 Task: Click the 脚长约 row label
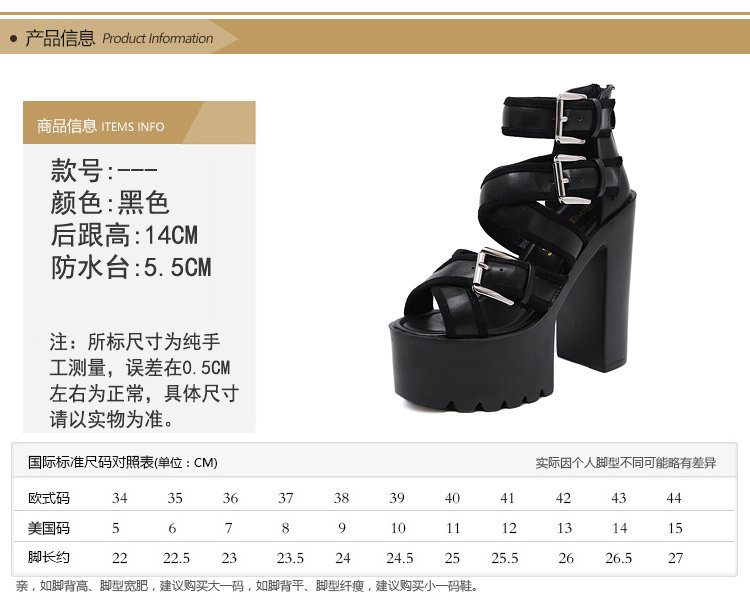click(49, 557)
